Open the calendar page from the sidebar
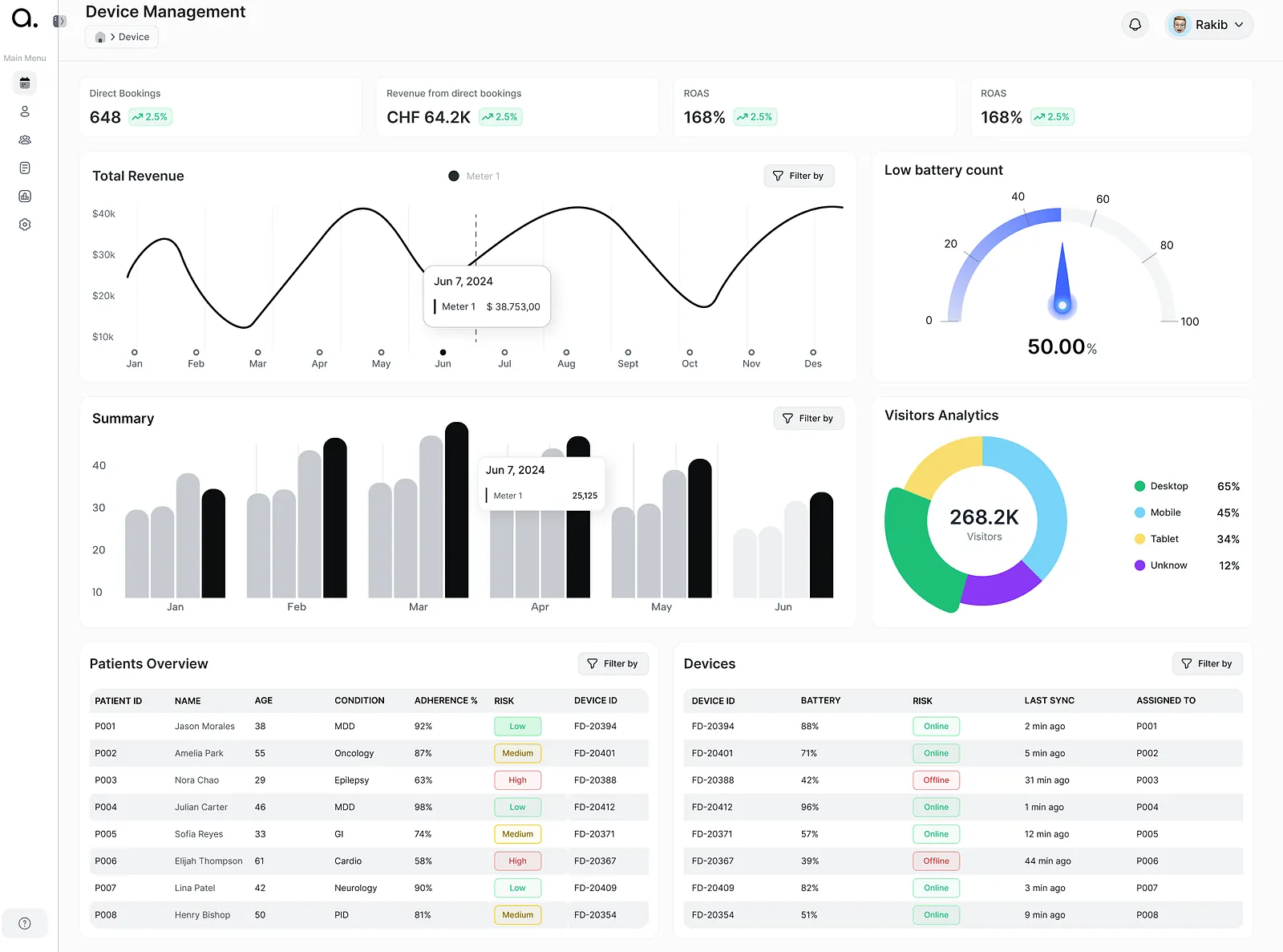The width and height of the screenshot is (1283, 952). pos(25,83)
